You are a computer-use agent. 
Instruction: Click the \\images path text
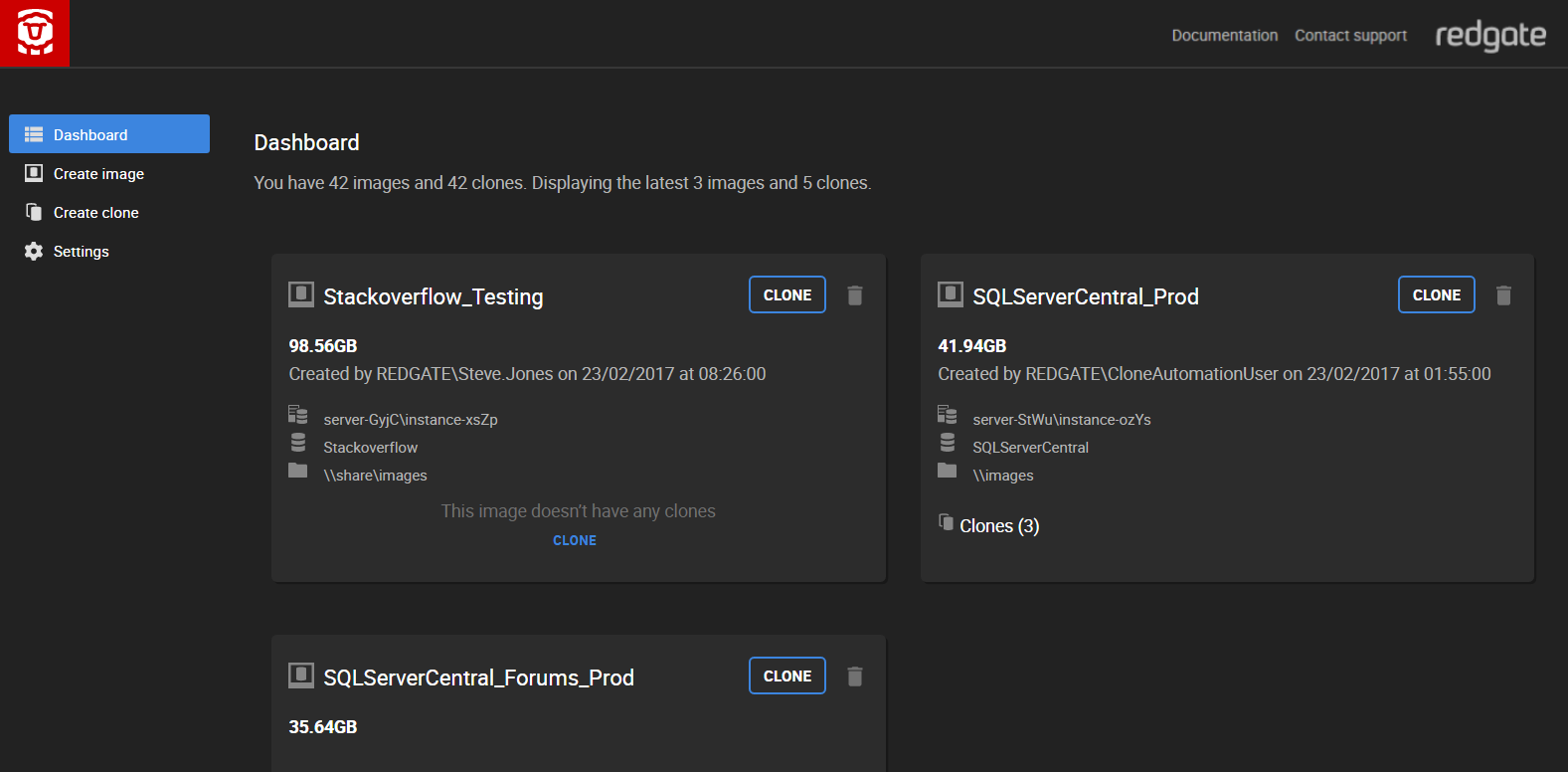pyautogui.click(x=1003, y=476)
